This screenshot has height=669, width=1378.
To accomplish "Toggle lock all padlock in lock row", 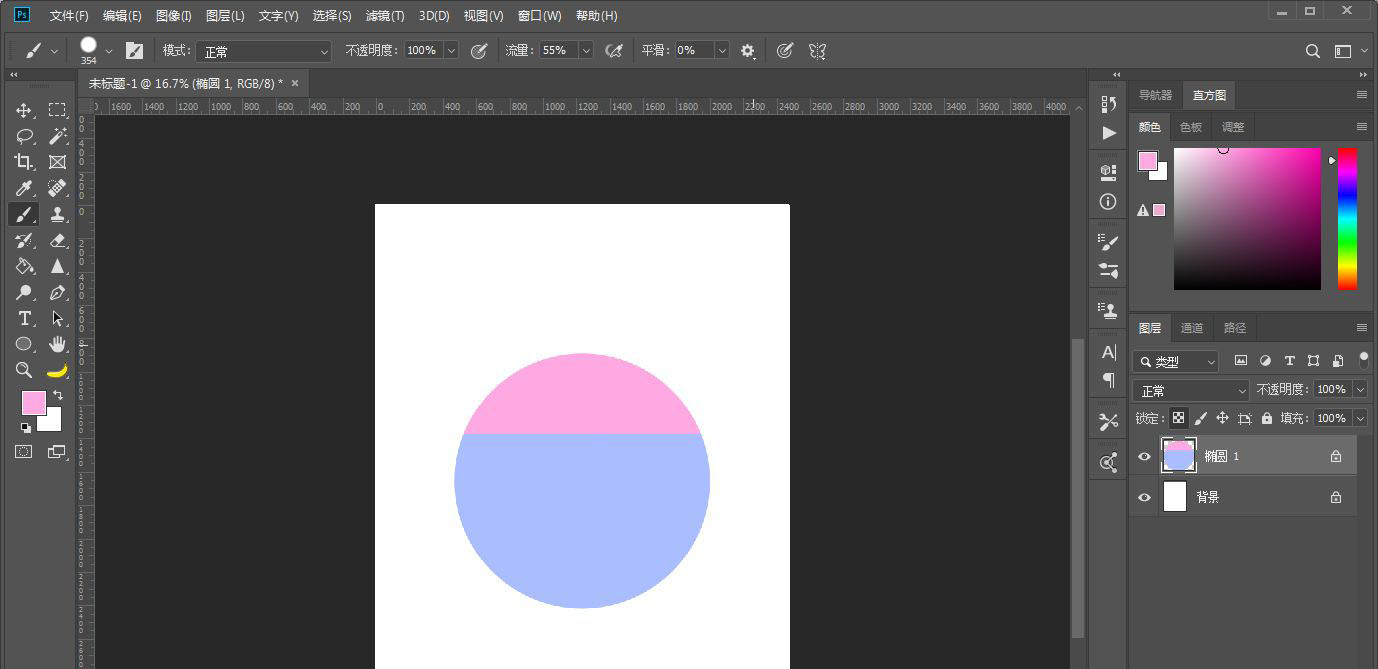I will (x=1267, y=418).
